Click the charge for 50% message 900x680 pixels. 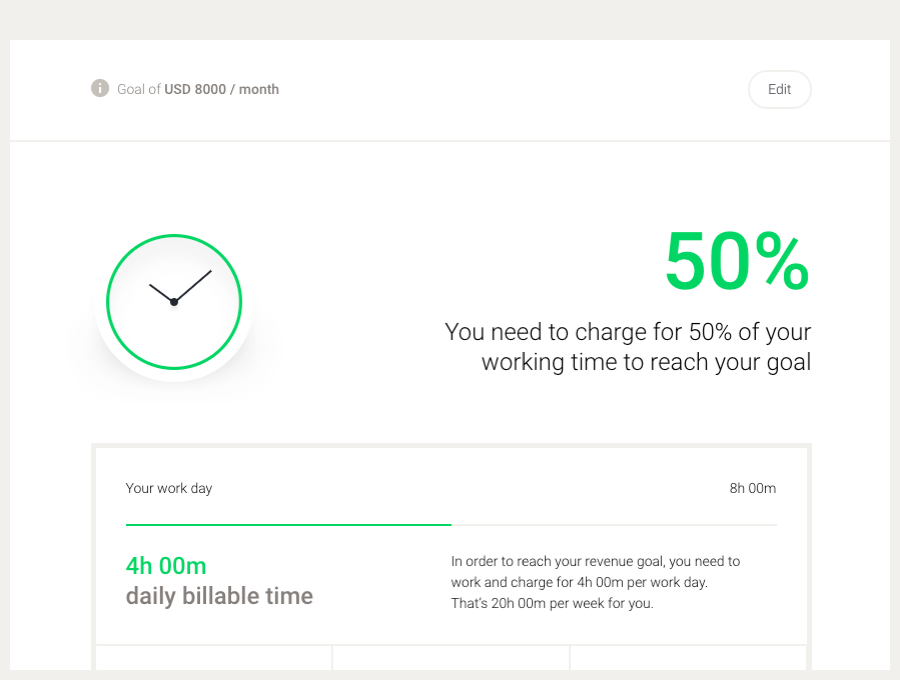click(x=627, y=346)
